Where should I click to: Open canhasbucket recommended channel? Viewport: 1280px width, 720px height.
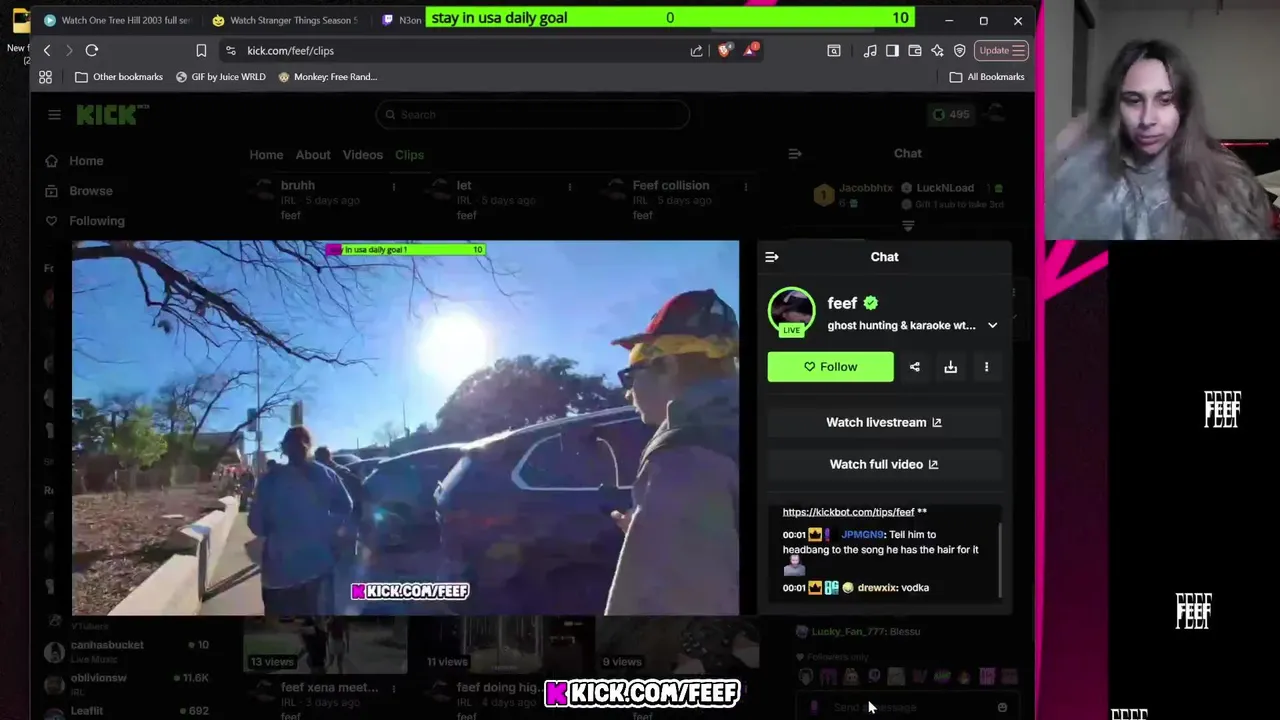coord(125,651)
